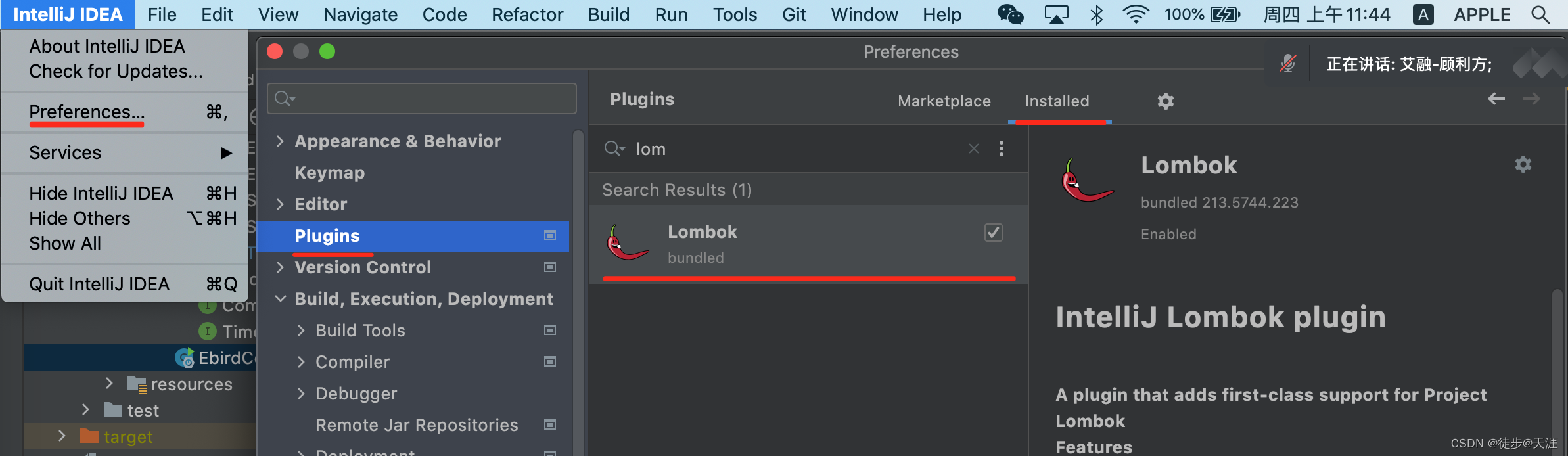Click the plugins settings gear next to Installed
The image size is (1568, 456).
[x=1165, y=101]
